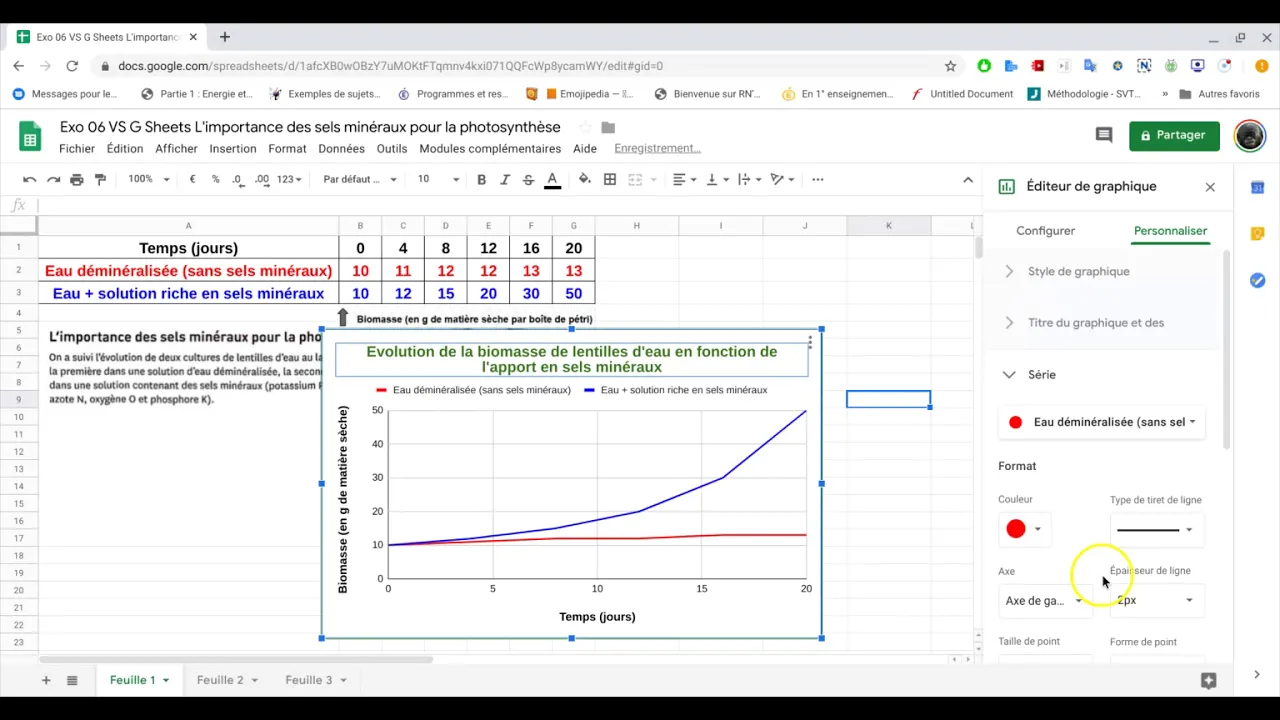Close the Éditeur de graphique panel
Screen dimensions: 1280x720
tap(1210, 187)
